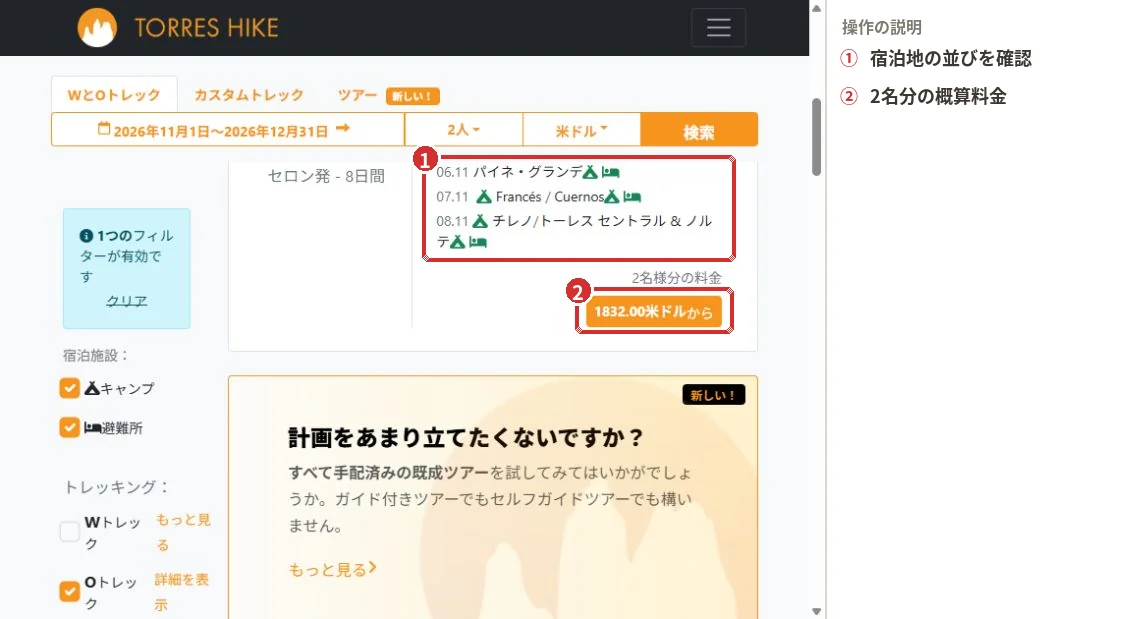Click the orange 検索 button
This screenshot has width=1124, height=619.
click(699, 130)
